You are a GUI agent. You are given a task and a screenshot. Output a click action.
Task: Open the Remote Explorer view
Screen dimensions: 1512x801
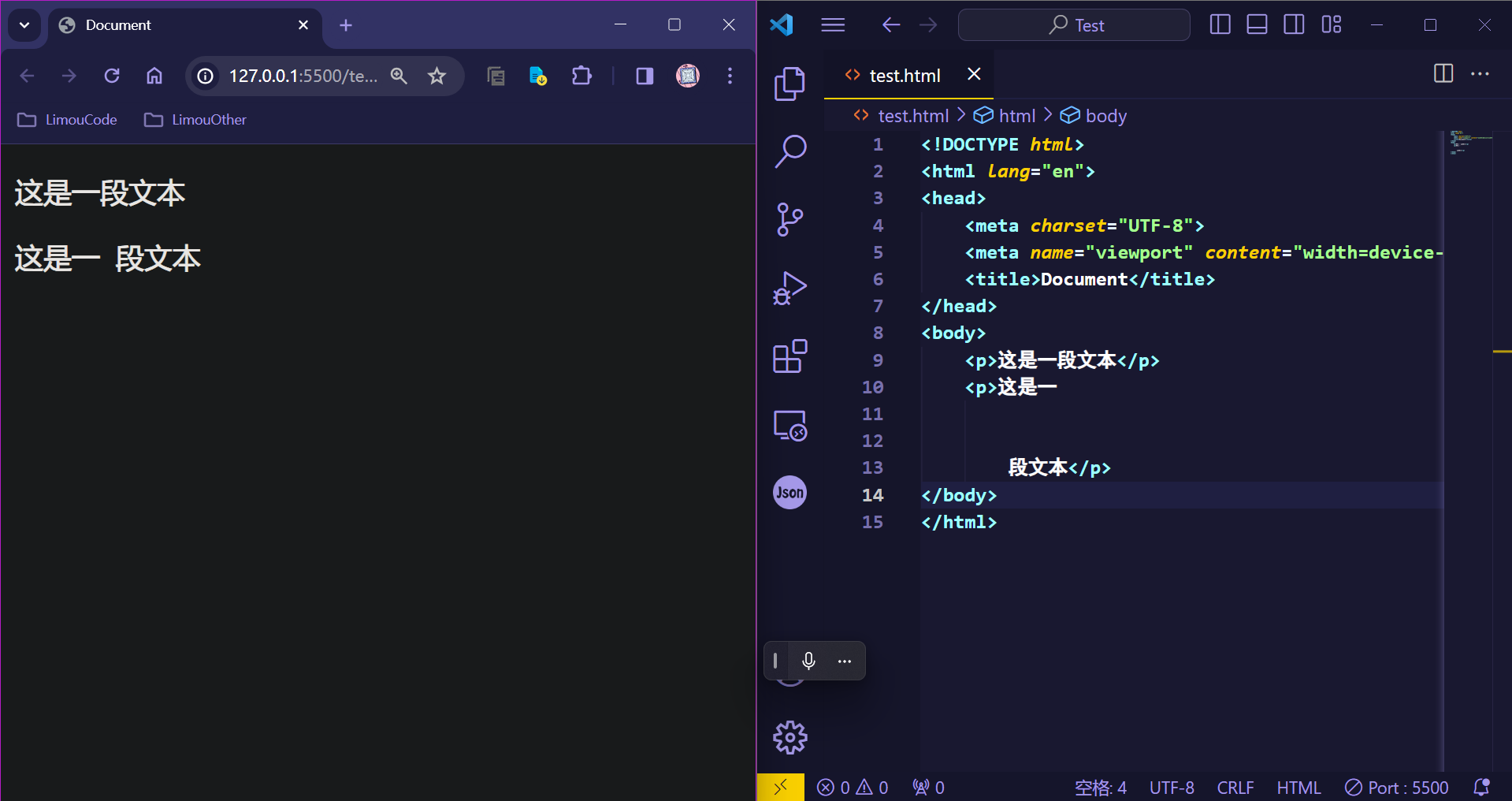tap(789, 425)
